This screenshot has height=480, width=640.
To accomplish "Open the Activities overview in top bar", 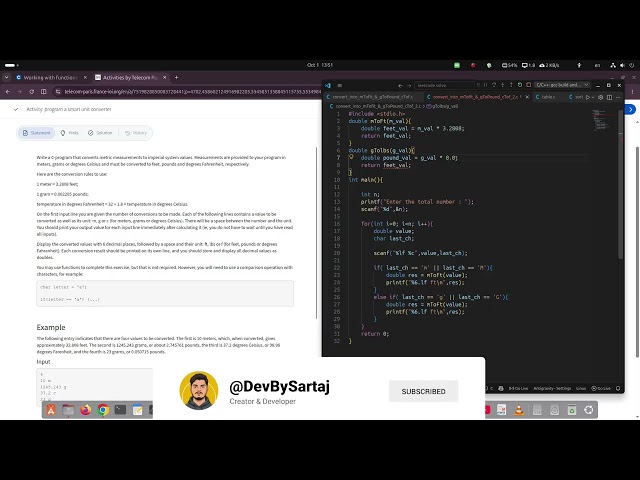I will [x=11, y=65].
